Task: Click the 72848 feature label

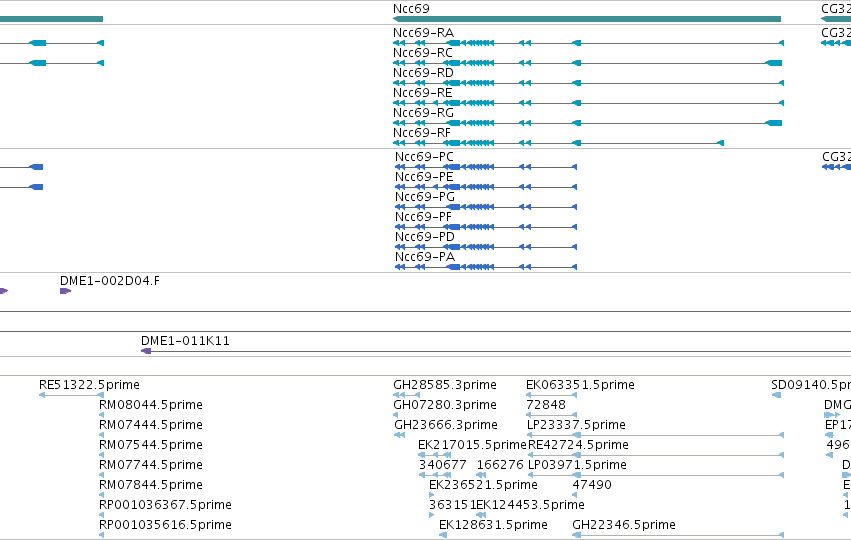Action: (546, 405)
